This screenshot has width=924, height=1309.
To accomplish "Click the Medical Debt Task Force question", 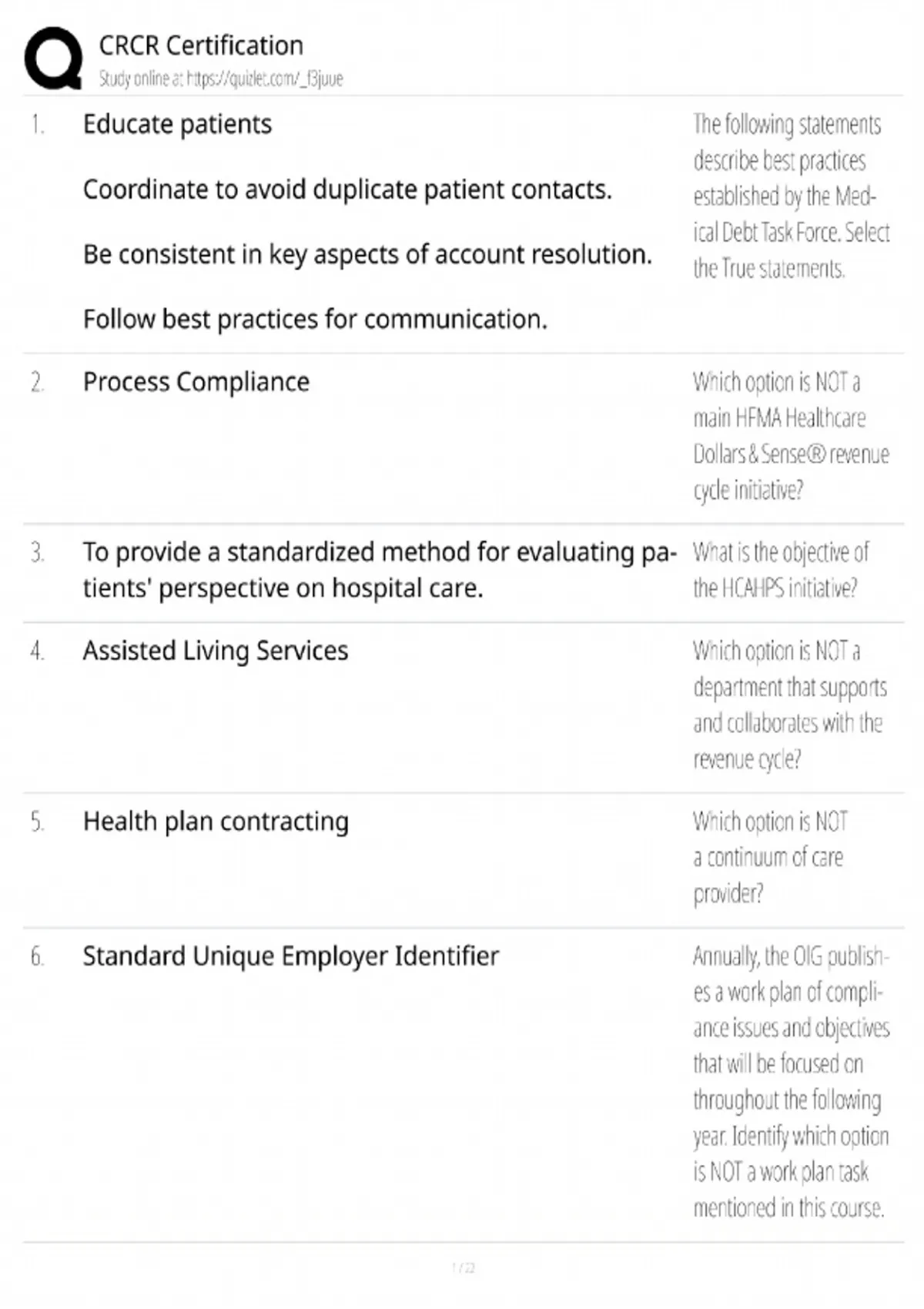I will (791, 196).
